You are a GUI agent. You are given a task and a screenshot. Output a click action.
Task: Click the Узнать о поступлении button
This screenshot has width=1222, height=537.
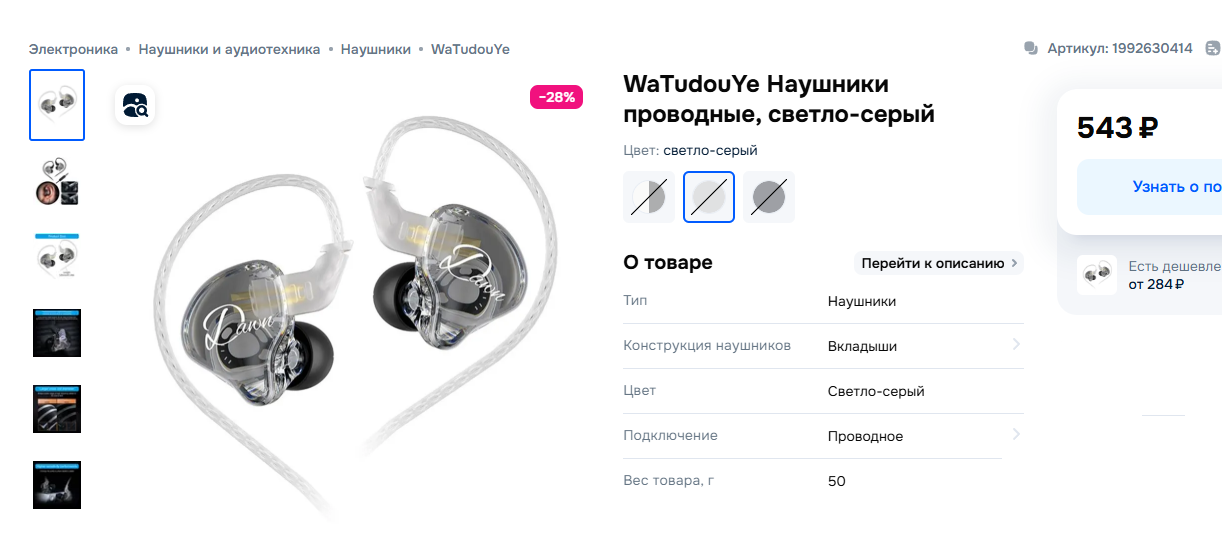click(1149, 187)
